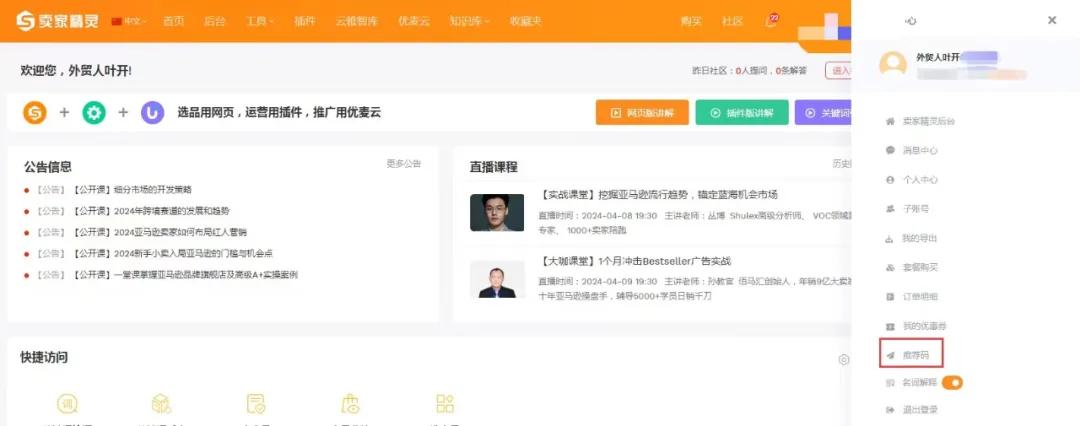The width and height of the screenshot is (1080, 426).
Task: Click the list icon beside 订单明细
Action: [890, 296]
